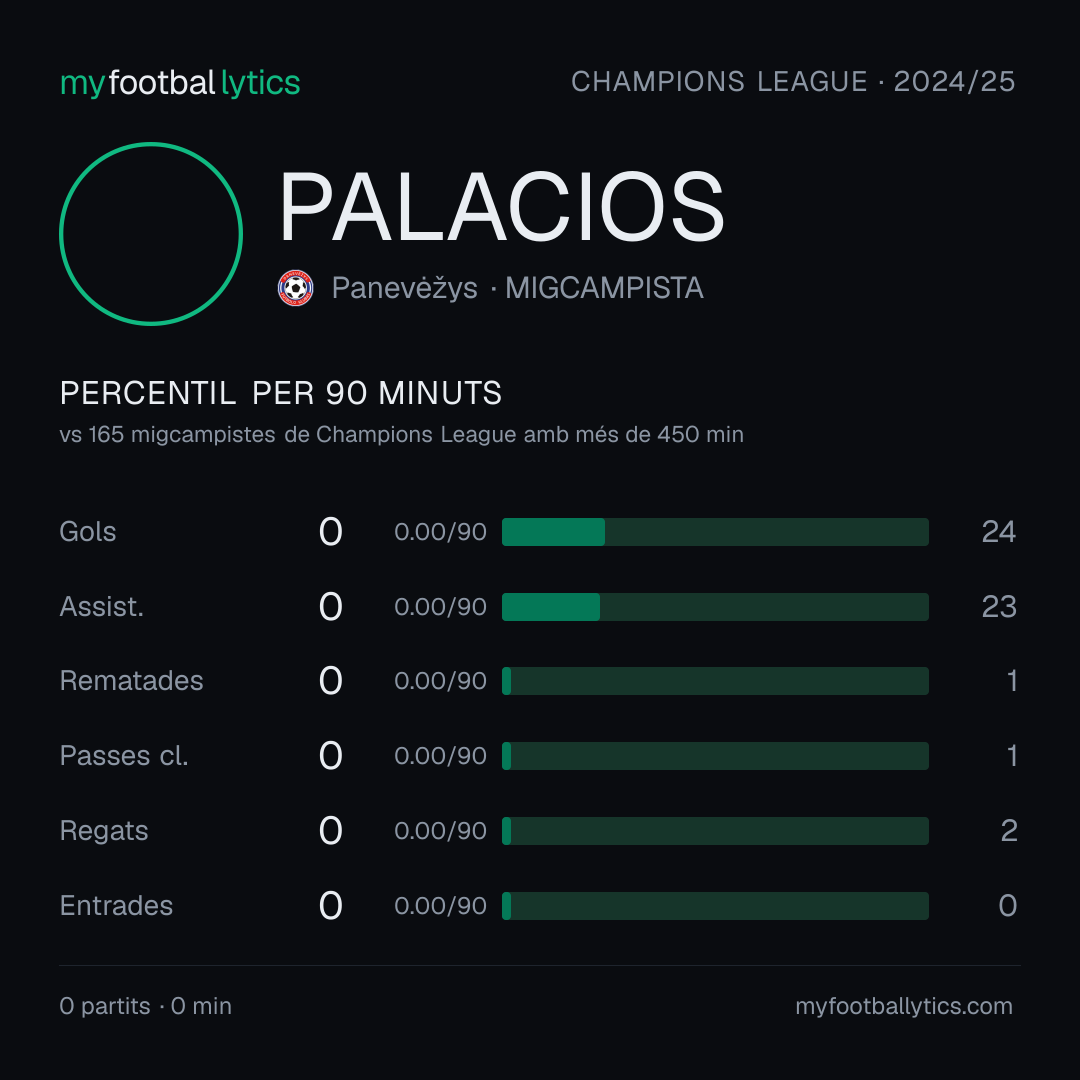
Task: Click the Gols percentile bar
Action: pos(715,532)
